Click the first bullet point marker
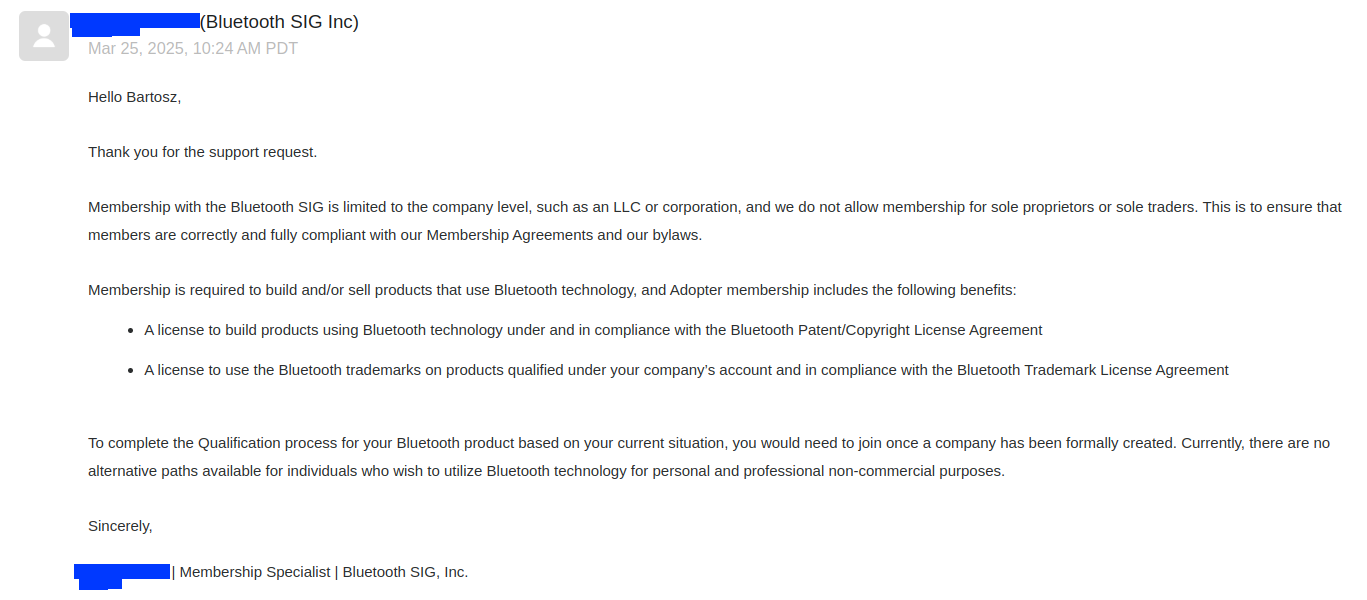 (x=131, y=330)
